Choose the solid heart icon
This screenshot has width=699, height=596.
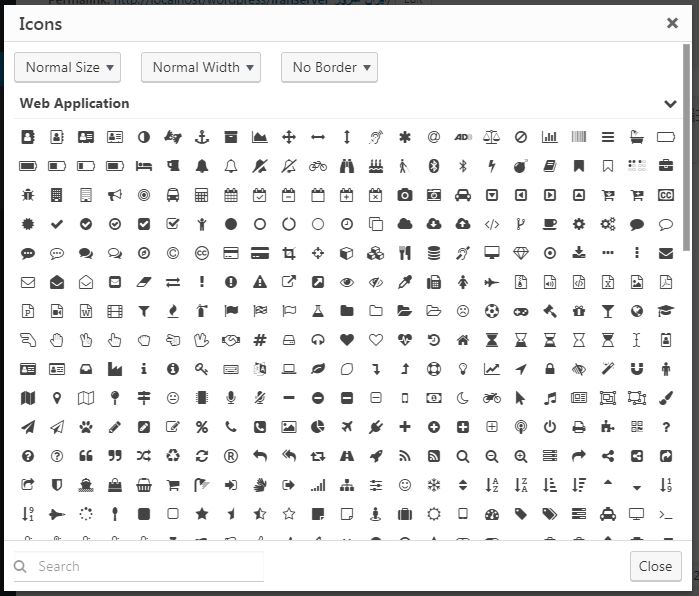[347, 340]
